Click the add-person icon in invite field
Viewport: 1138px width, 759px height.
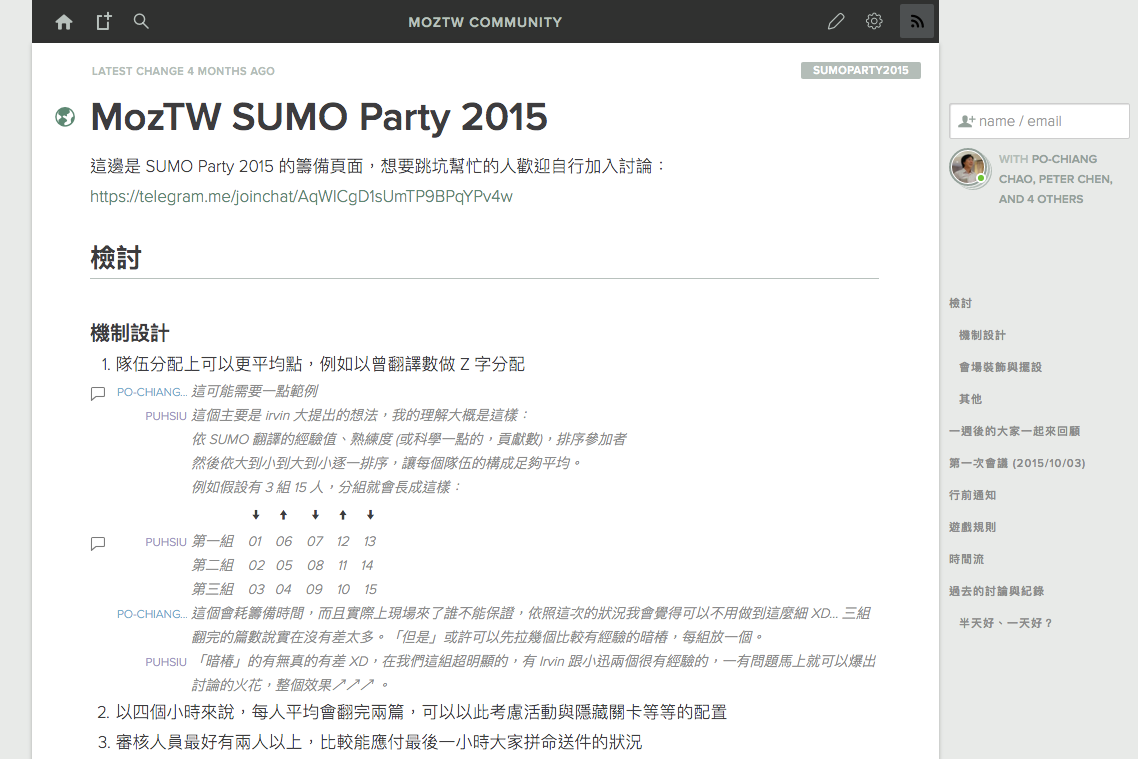click(966, 121)
